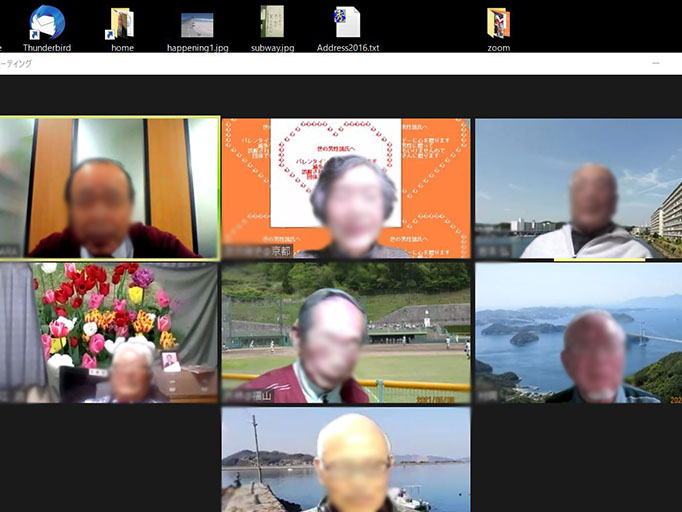Open the Address2016.txt text file

[x=347, y=25]
